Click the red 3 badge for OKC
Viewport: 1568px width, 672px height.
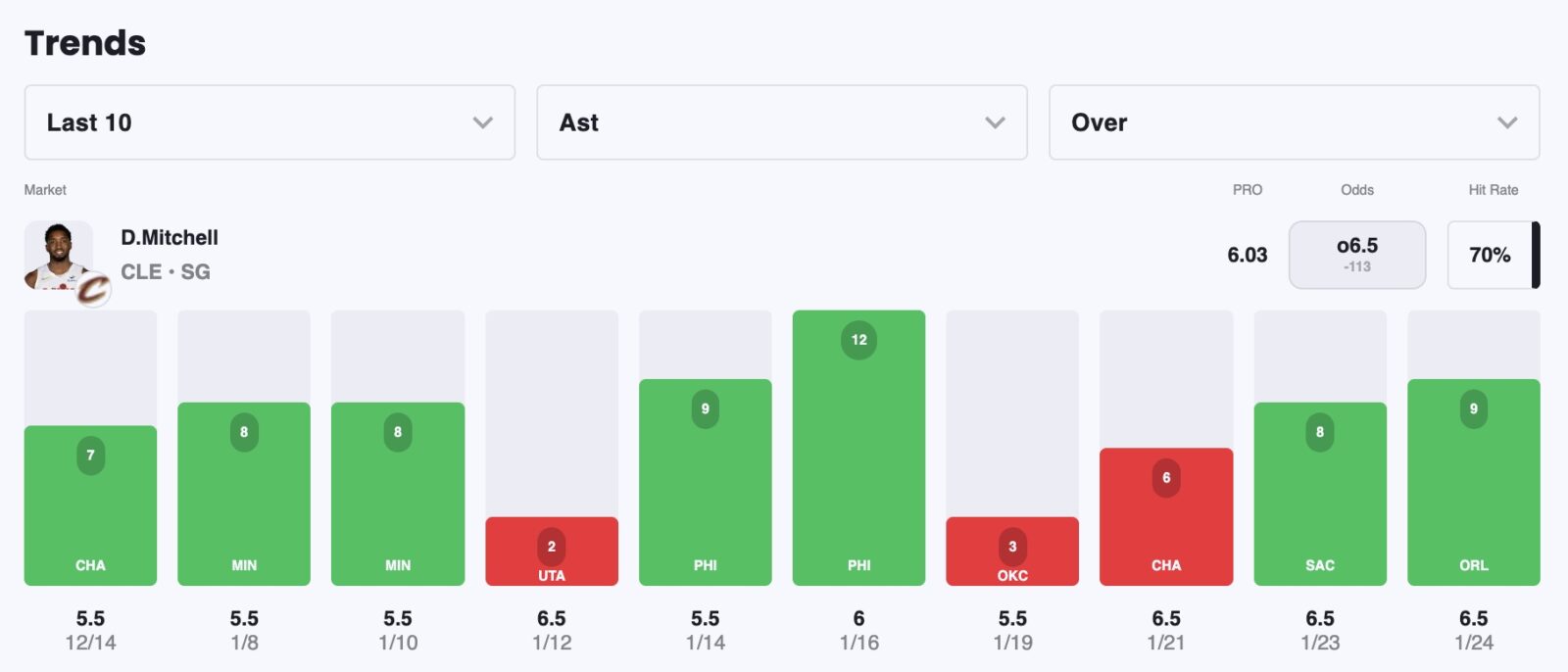pyautogui.click(x=1012, y=547)
